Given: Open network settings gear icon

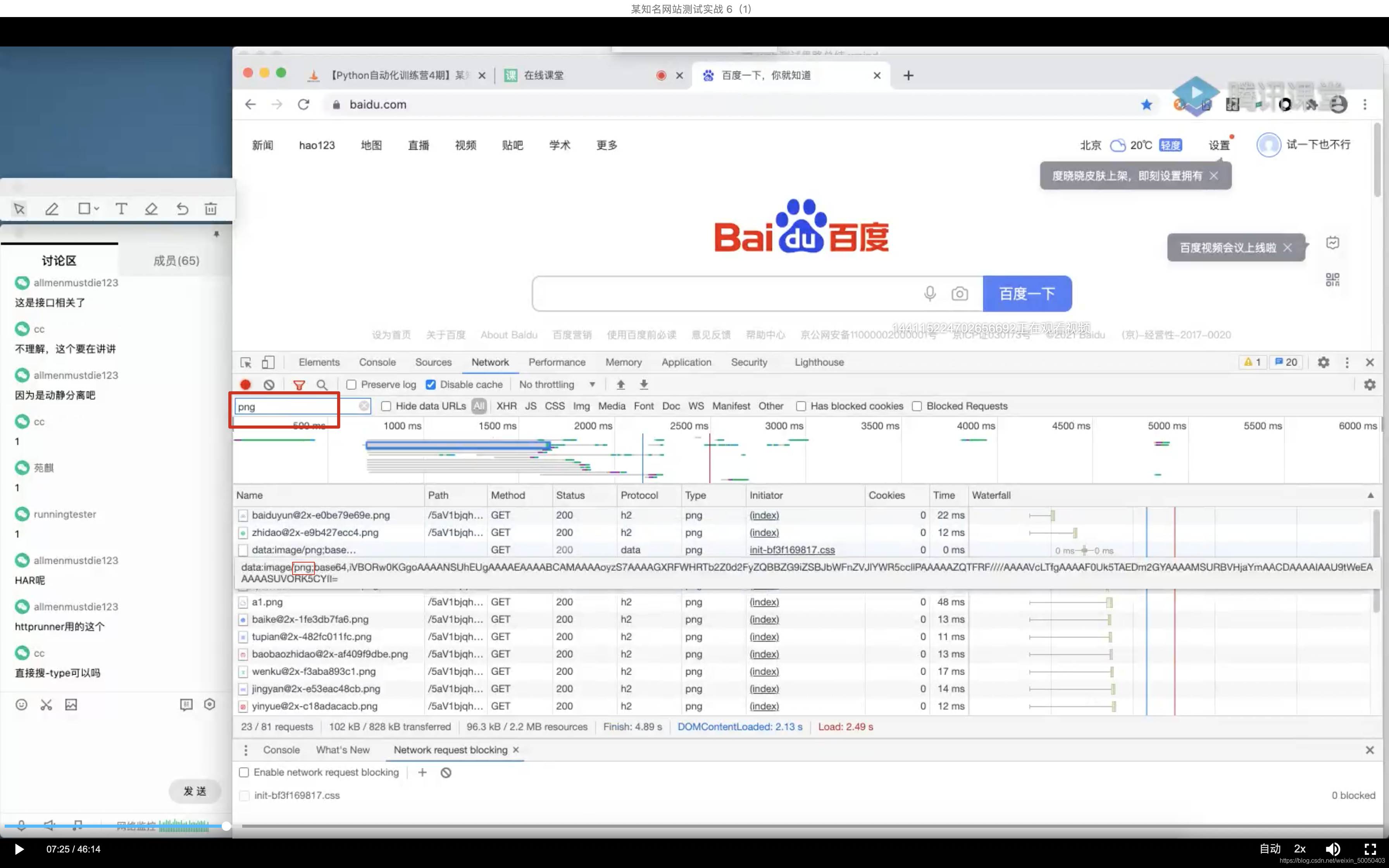Looking at the screenshot, I should [x=1370, y=385].
